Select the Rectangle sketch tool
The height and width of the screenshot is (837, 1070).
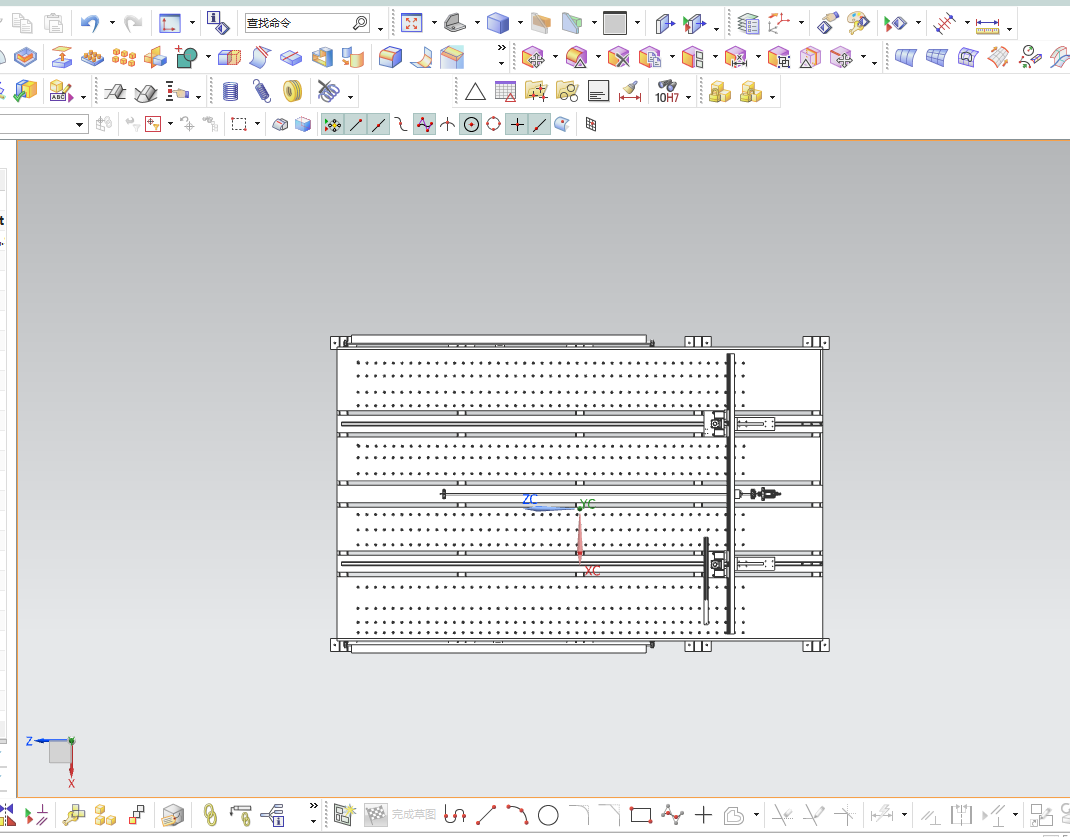(641, 814)
